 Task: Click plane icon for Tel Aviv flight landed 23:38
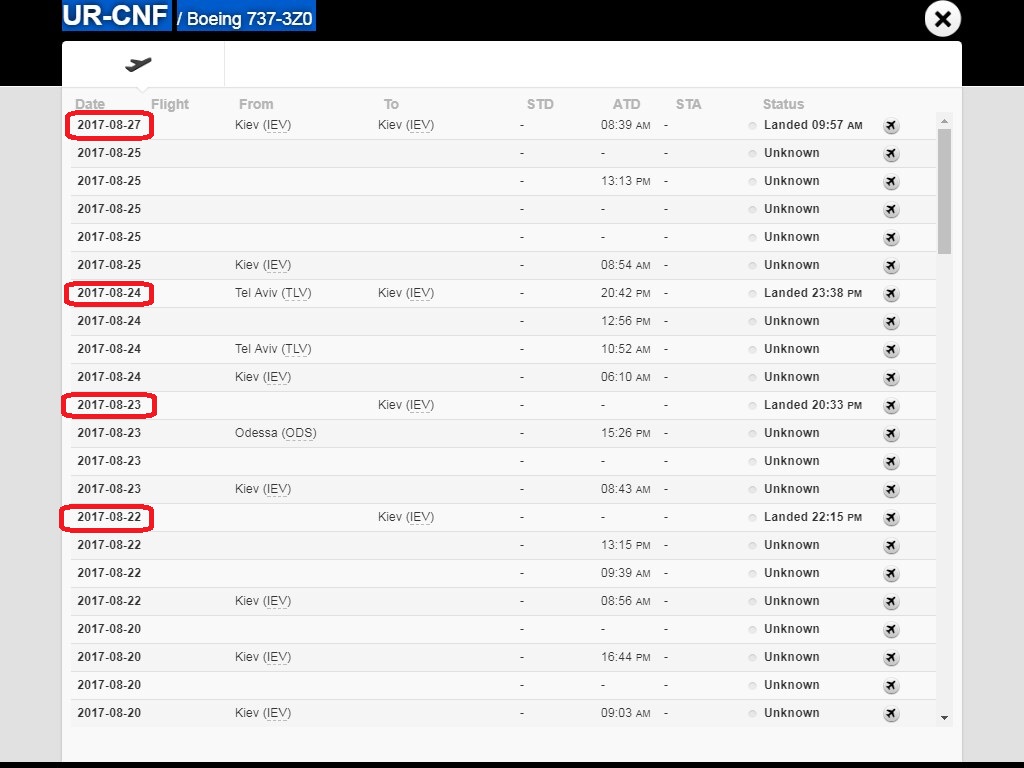click(x=891, y=294)
